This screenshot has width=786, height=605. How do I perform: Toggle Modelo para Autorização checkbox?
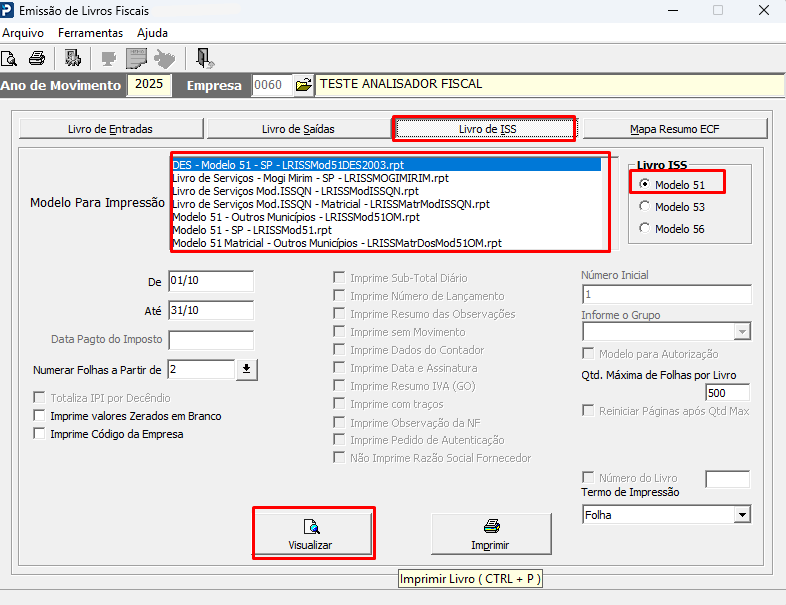tap(588, 353)
